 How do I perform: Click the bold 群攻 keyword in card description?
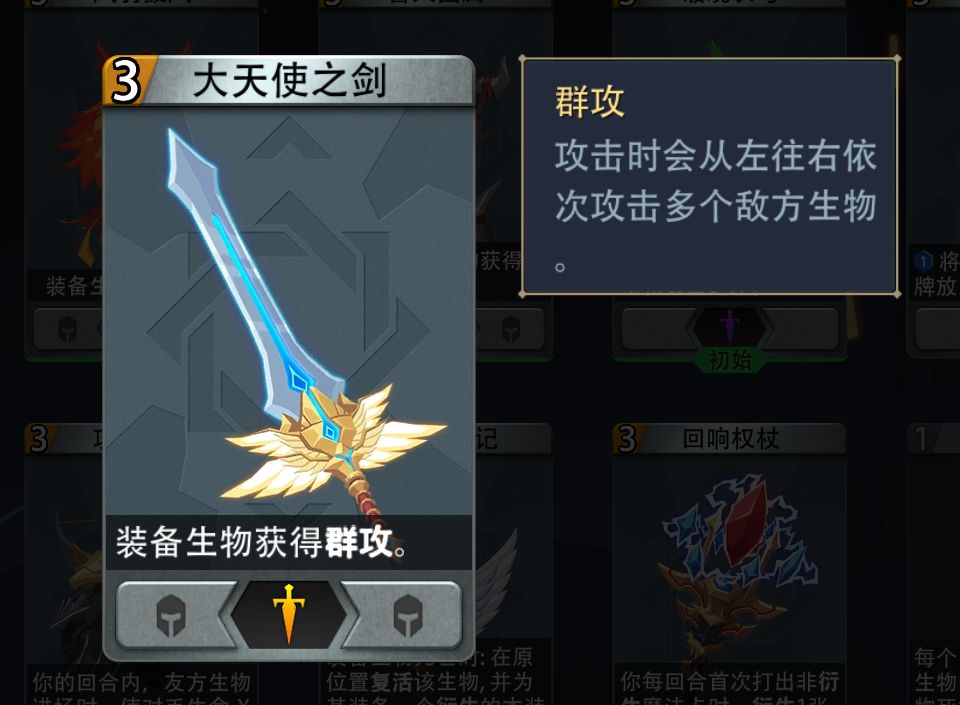point(359,542)
